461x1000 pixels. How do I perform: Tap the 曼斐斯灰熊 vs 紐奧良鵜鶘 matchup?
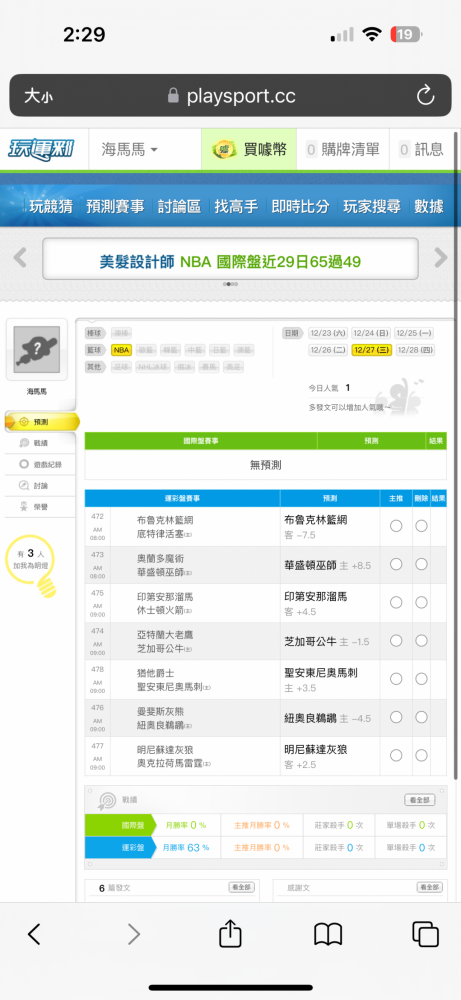165,717
